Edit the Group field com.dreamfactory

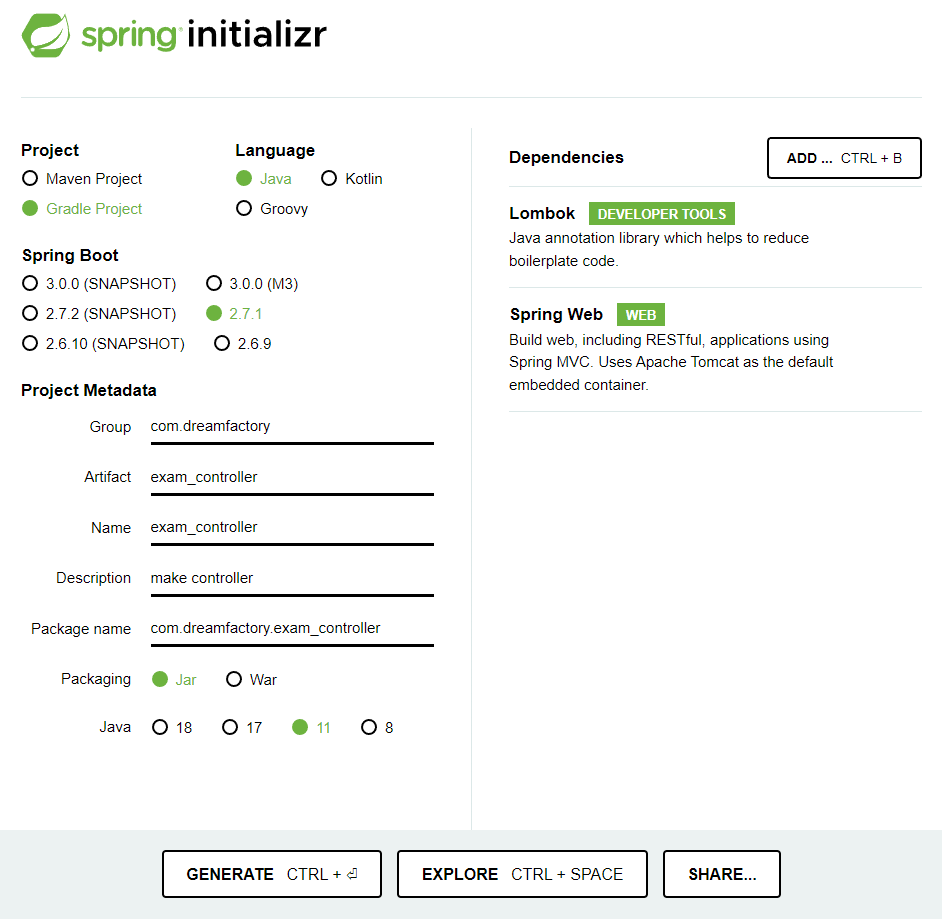click(292, 427)
